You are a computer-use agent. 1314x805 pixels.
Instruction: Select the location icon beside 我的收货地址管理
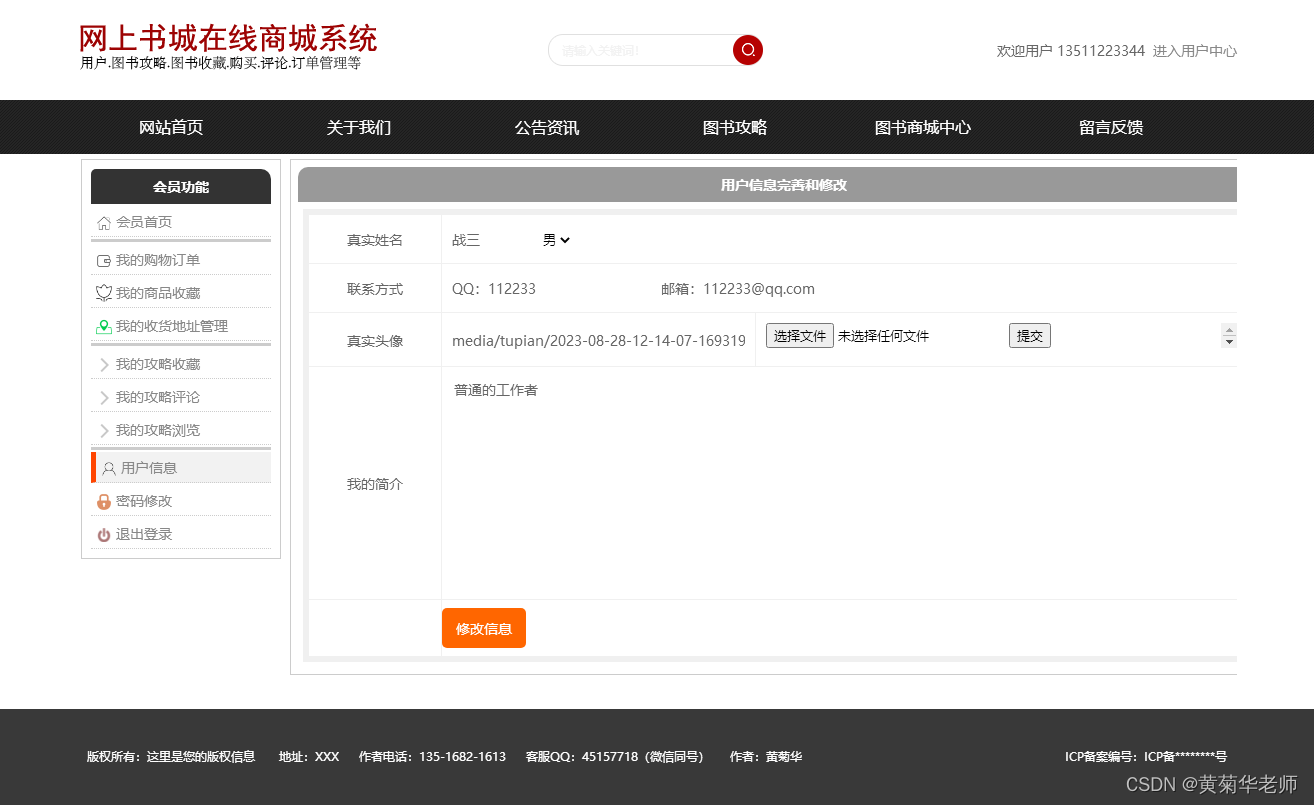pyautogui.click(x=102, y=326)
